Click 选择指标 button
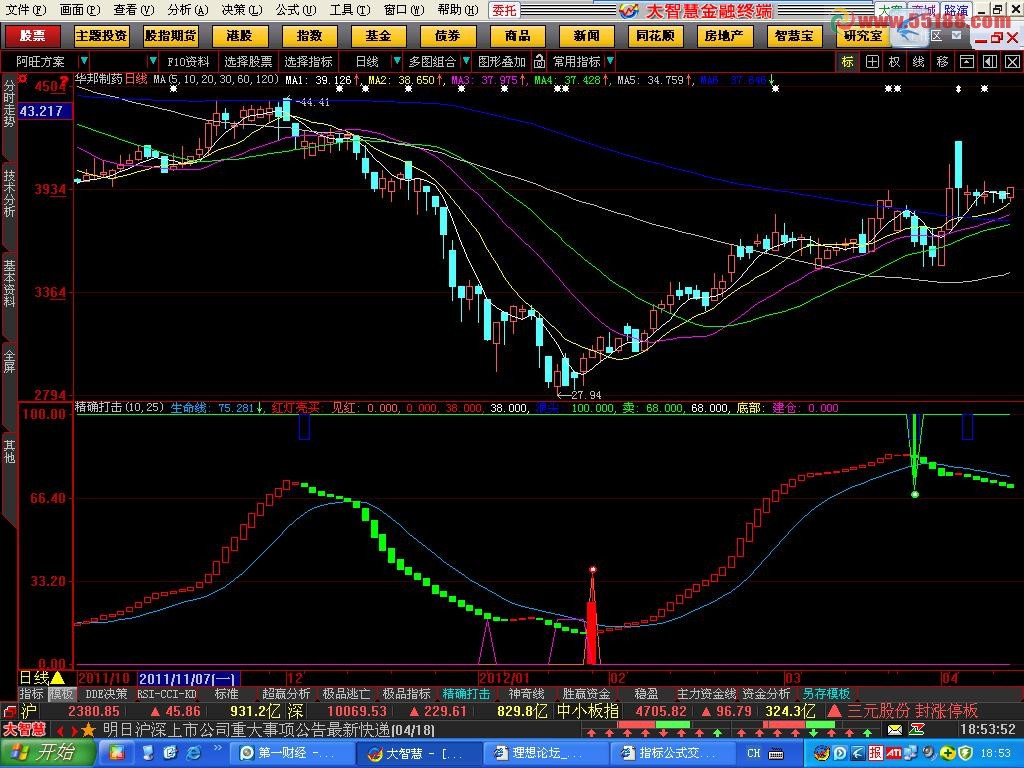Viewport: 1024px width, 768px height. [308, 62]
